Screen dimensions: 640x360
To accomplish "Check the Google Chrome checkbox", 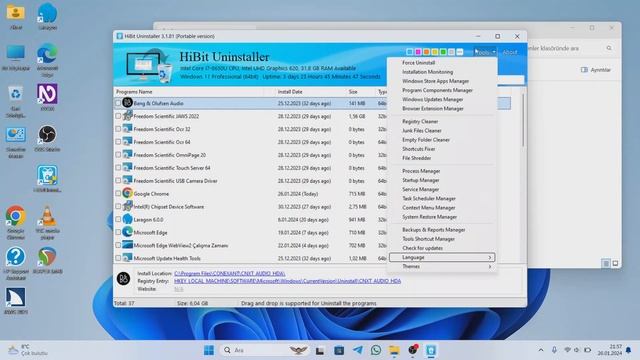I will point(118,193).
